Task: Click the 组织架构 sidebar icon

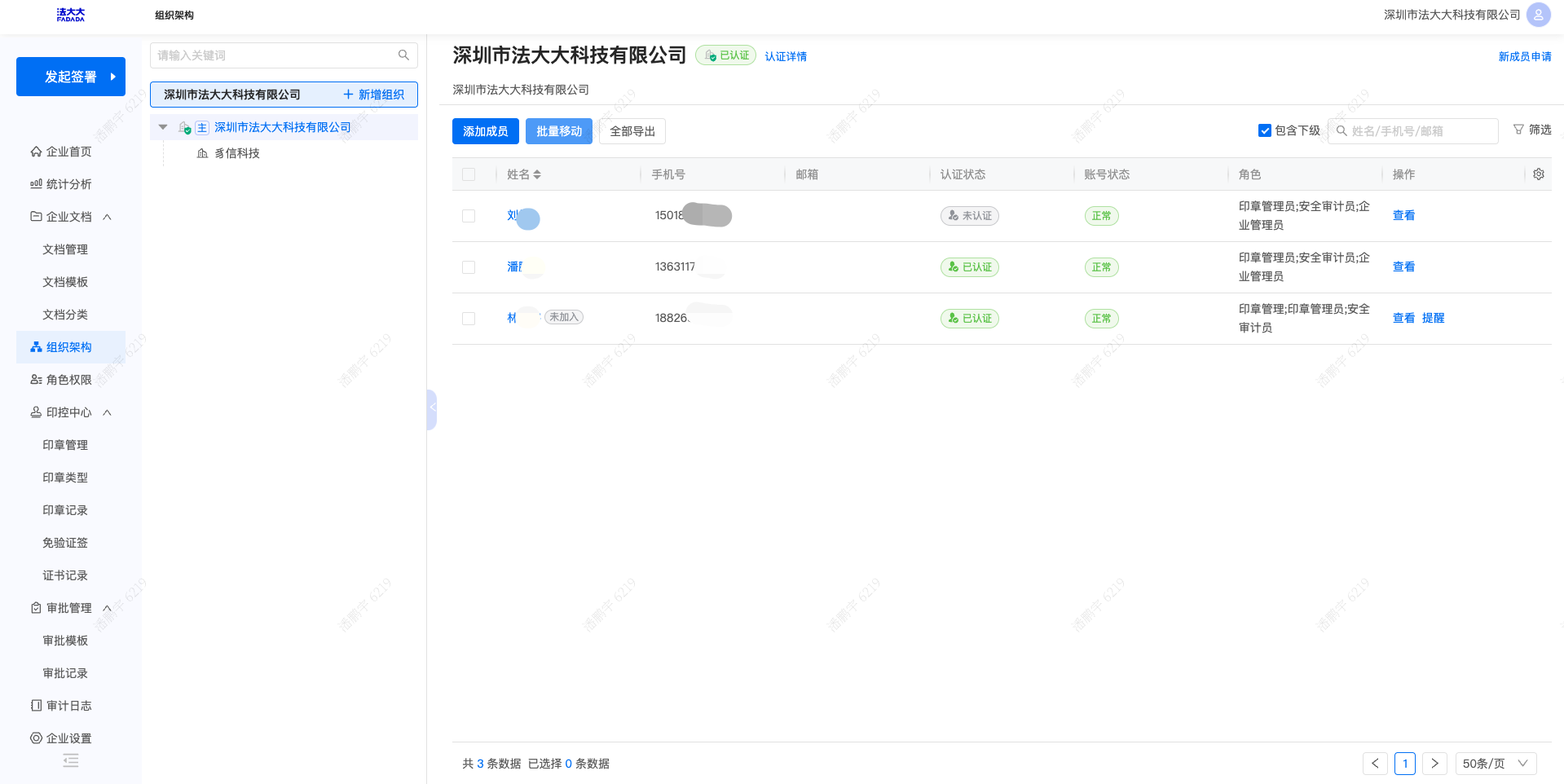Action: pos(36,347)
